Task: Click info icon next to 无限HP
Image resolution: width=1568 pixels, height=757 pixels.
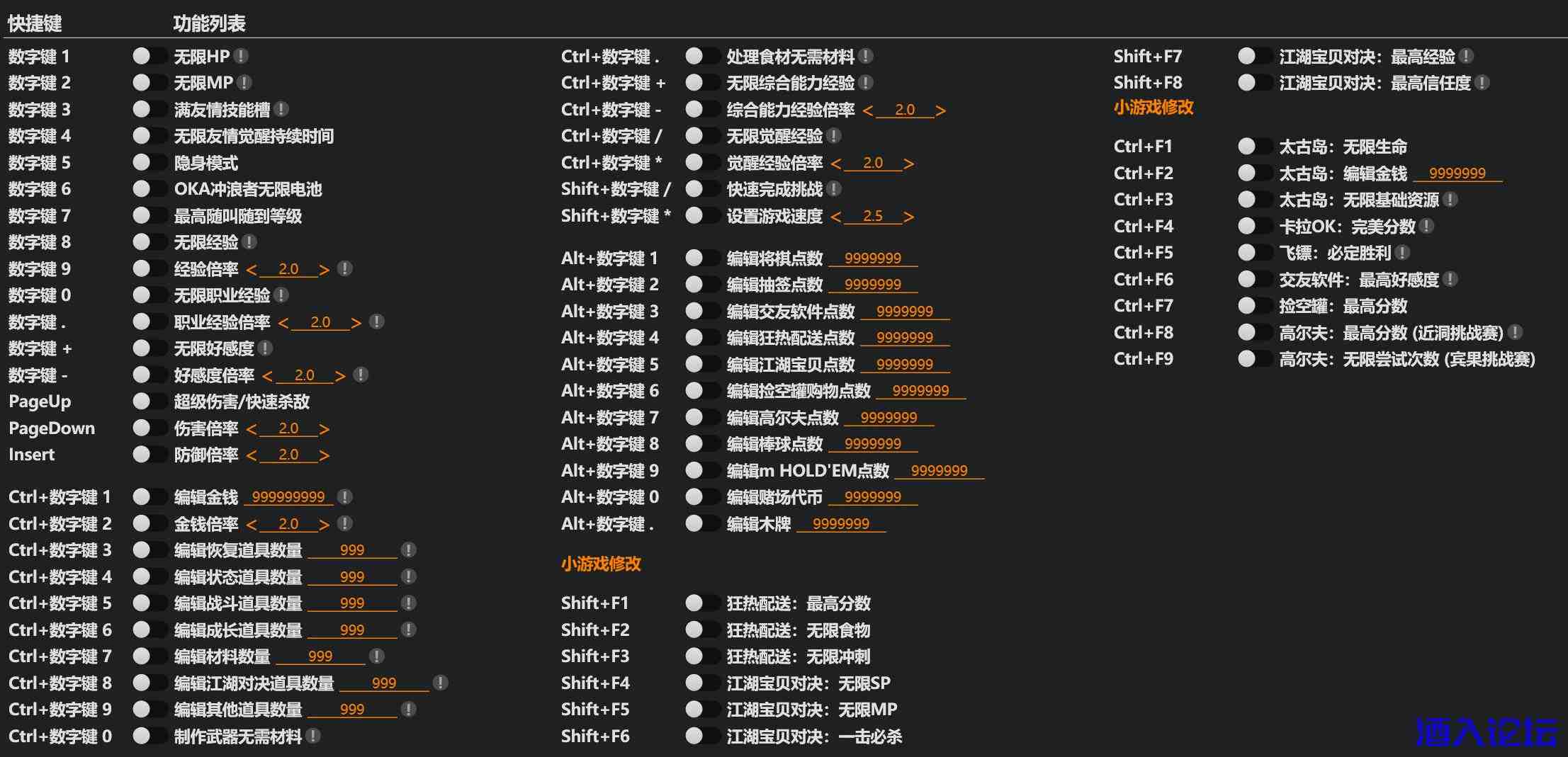Action: pos(241,56)
